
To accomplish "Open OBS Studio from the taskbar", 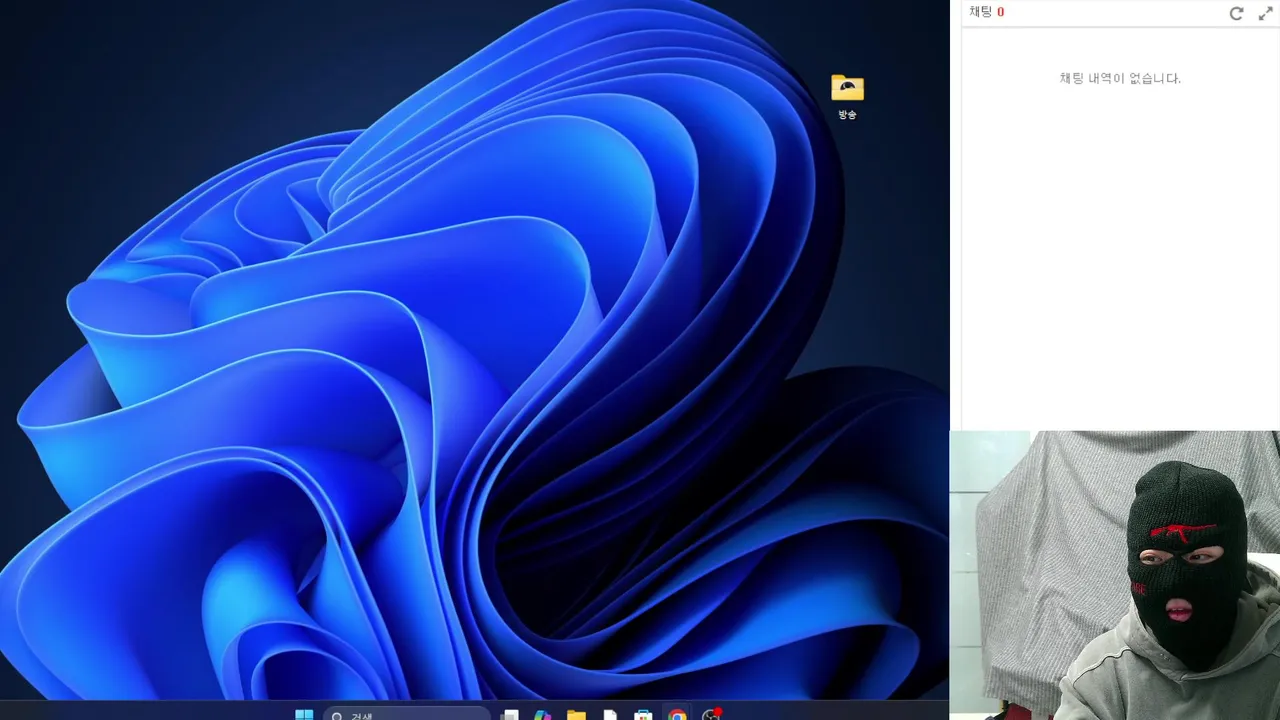I will 711,714.
